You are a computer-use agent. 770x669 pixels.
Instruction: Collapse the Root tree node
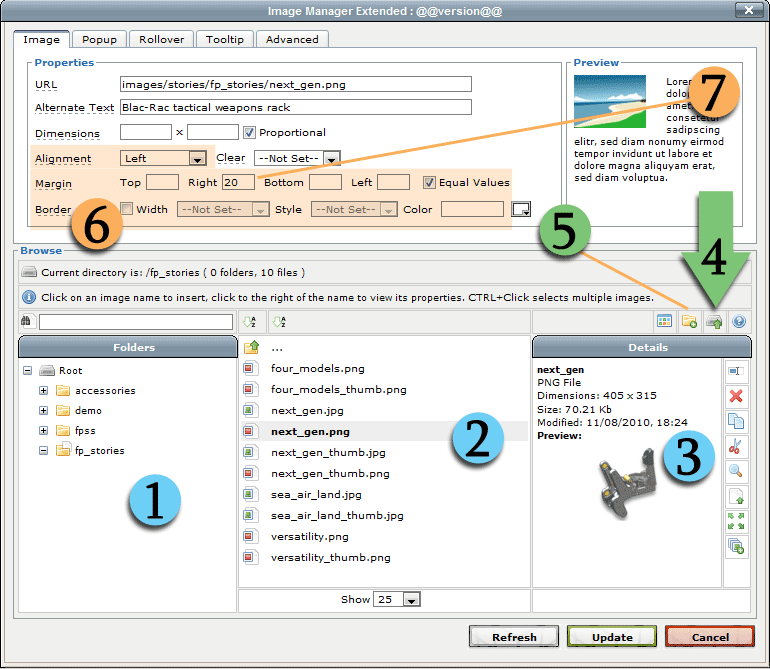[28, 370]
